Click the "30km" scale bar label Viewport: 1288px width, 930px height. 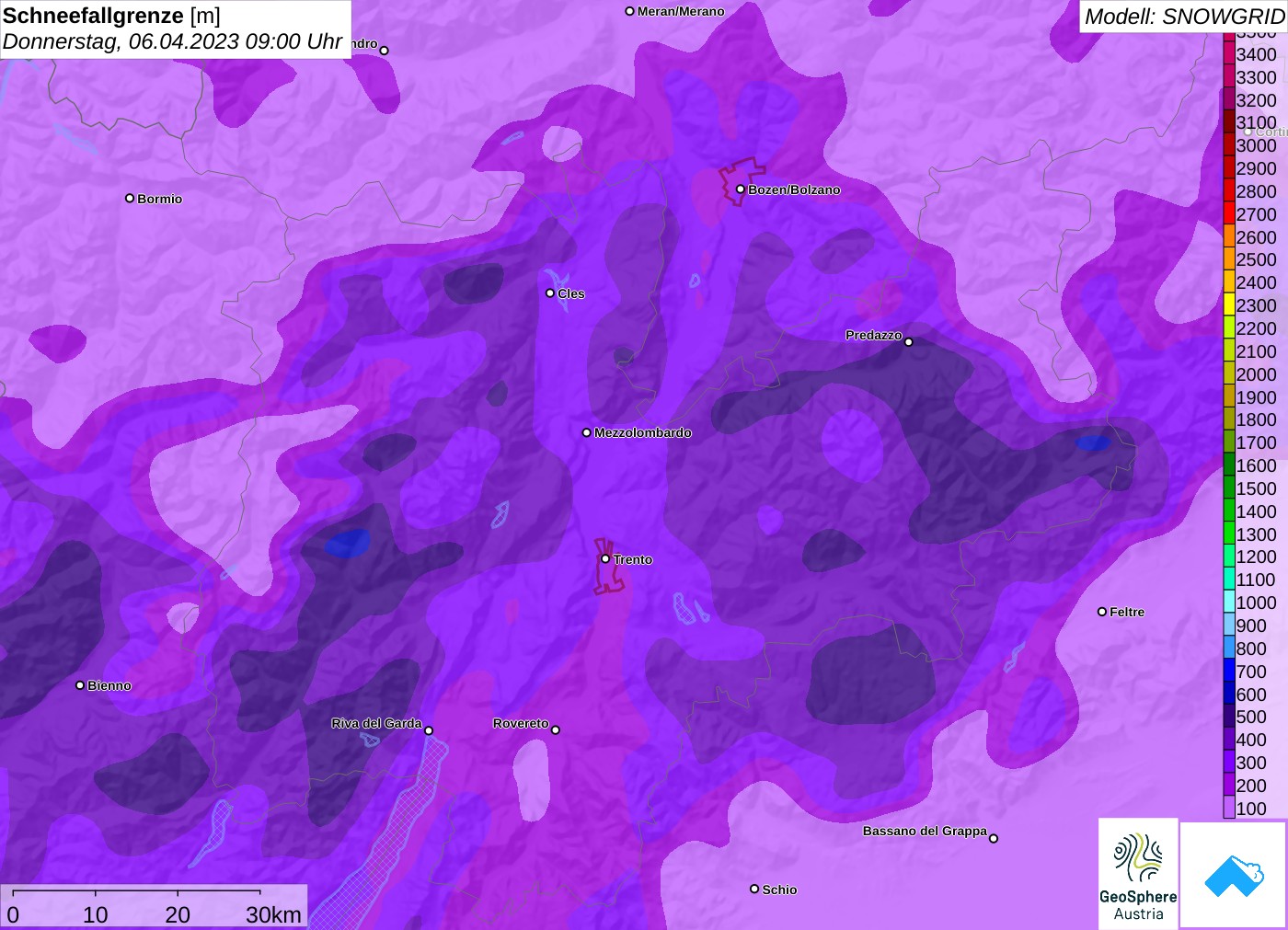coord(273,914)
